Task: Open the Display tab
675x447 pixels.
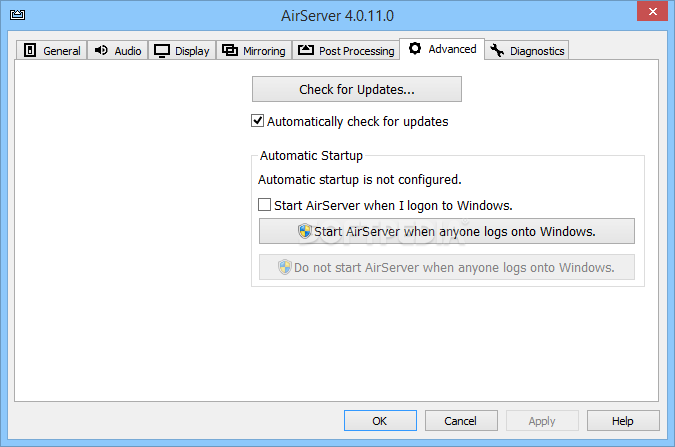Action: coord(182,50)
